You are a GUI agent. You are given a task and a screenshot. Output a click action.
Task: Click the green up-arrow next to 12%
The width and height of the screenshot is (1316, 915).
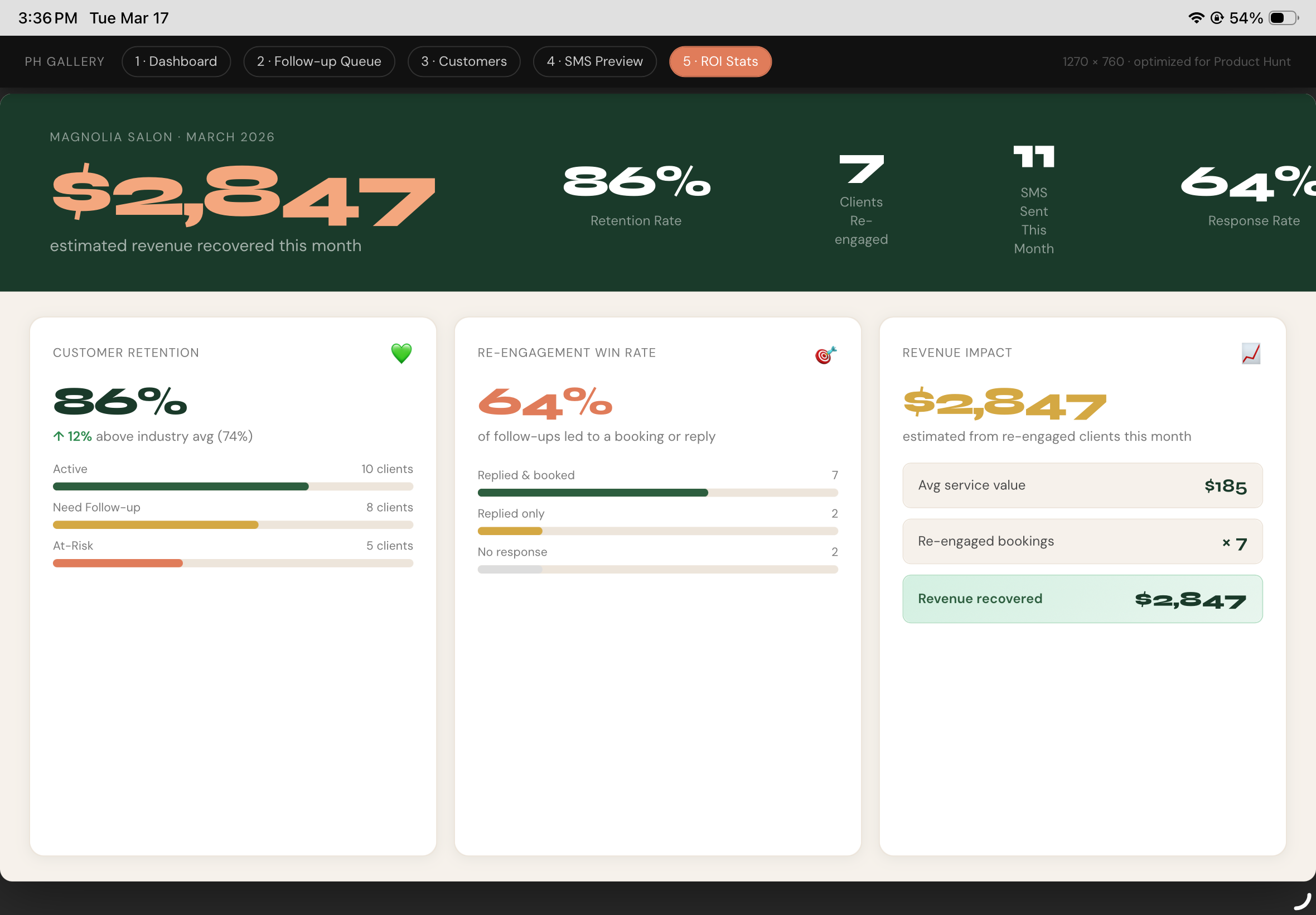click(x=59, y=436)
